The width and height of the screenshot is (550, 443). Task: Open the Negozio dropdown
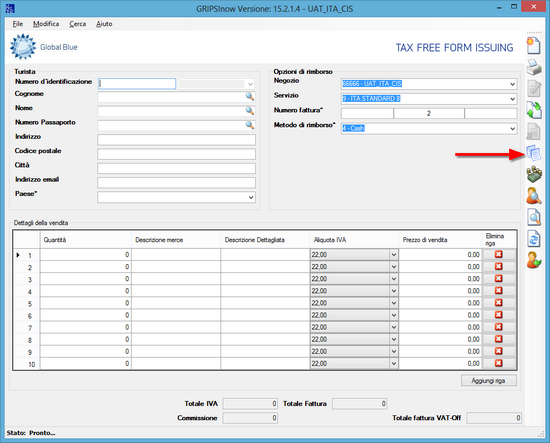click(512, 84)
